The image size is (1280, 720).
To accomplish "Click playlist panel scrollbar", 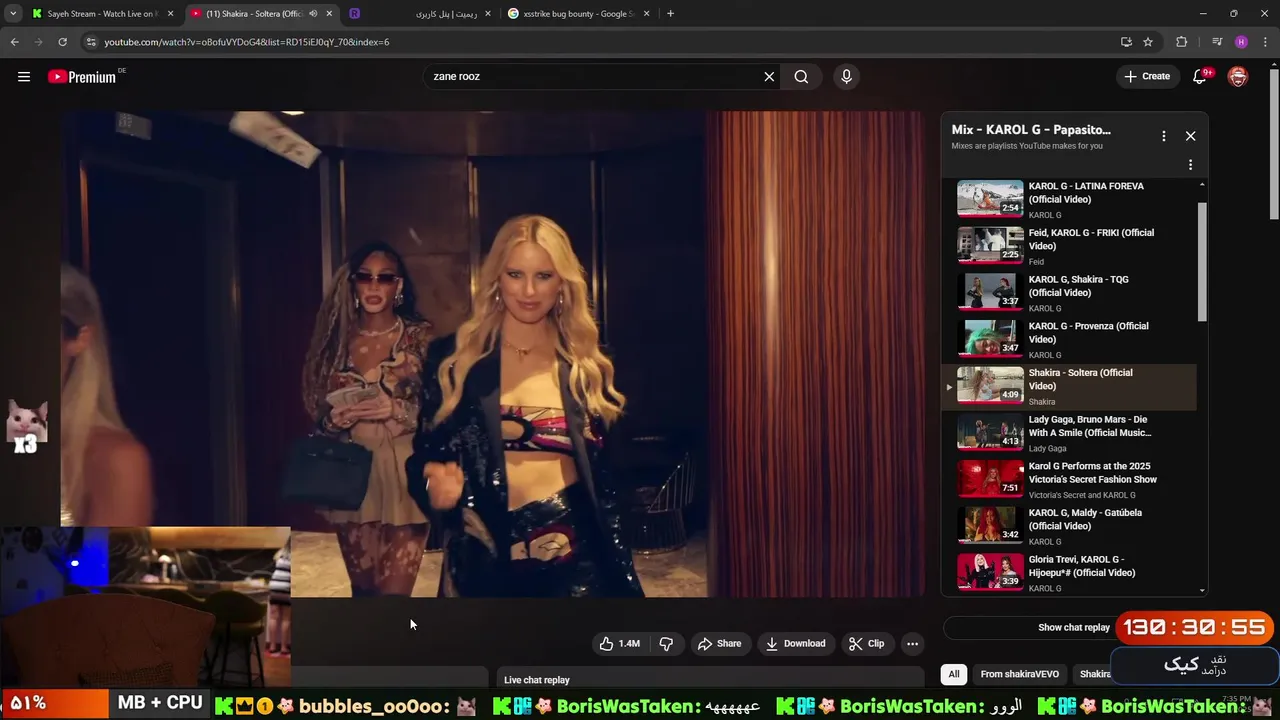I will pos(1202,262).
